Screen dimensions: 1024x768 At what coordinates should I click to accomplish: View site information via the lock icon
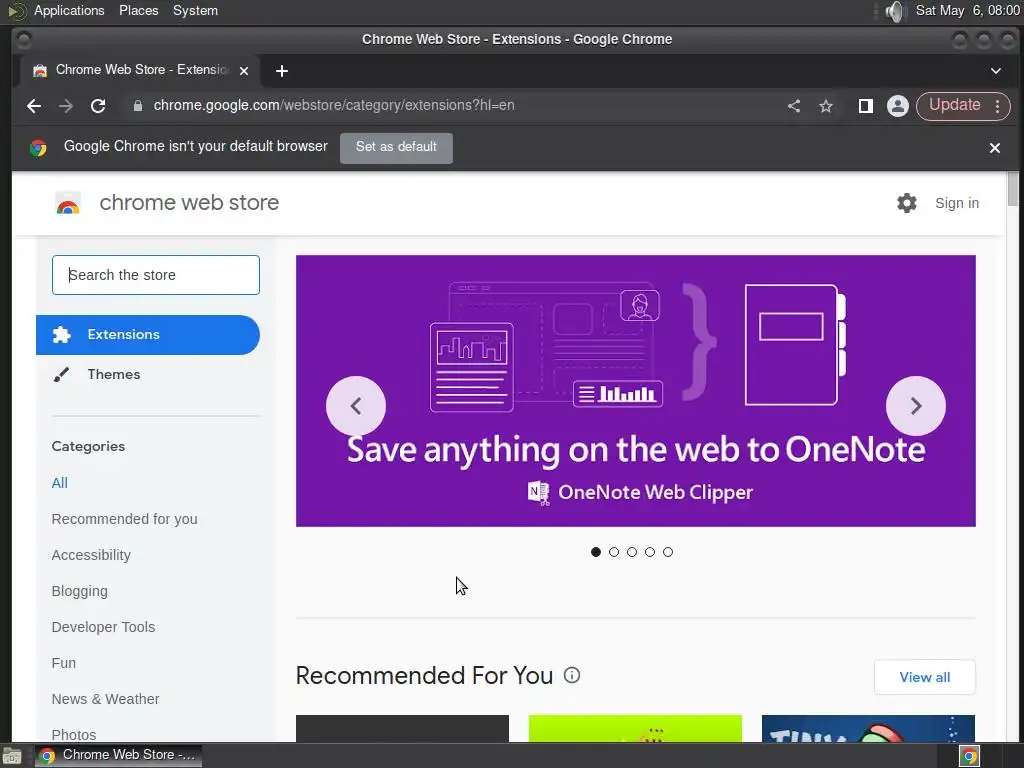point(138,106)
